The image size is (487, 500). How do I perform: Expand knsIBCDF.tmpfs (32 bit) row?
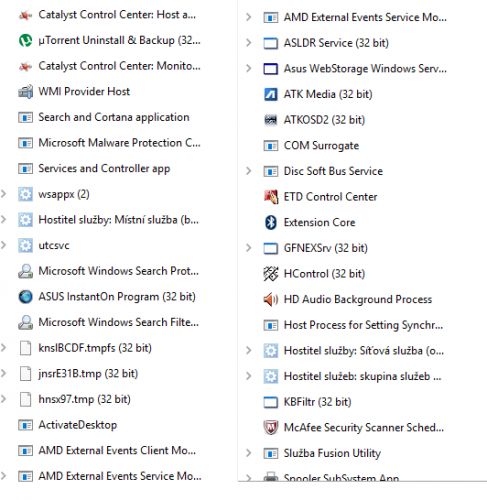click(x=4, y=348)
